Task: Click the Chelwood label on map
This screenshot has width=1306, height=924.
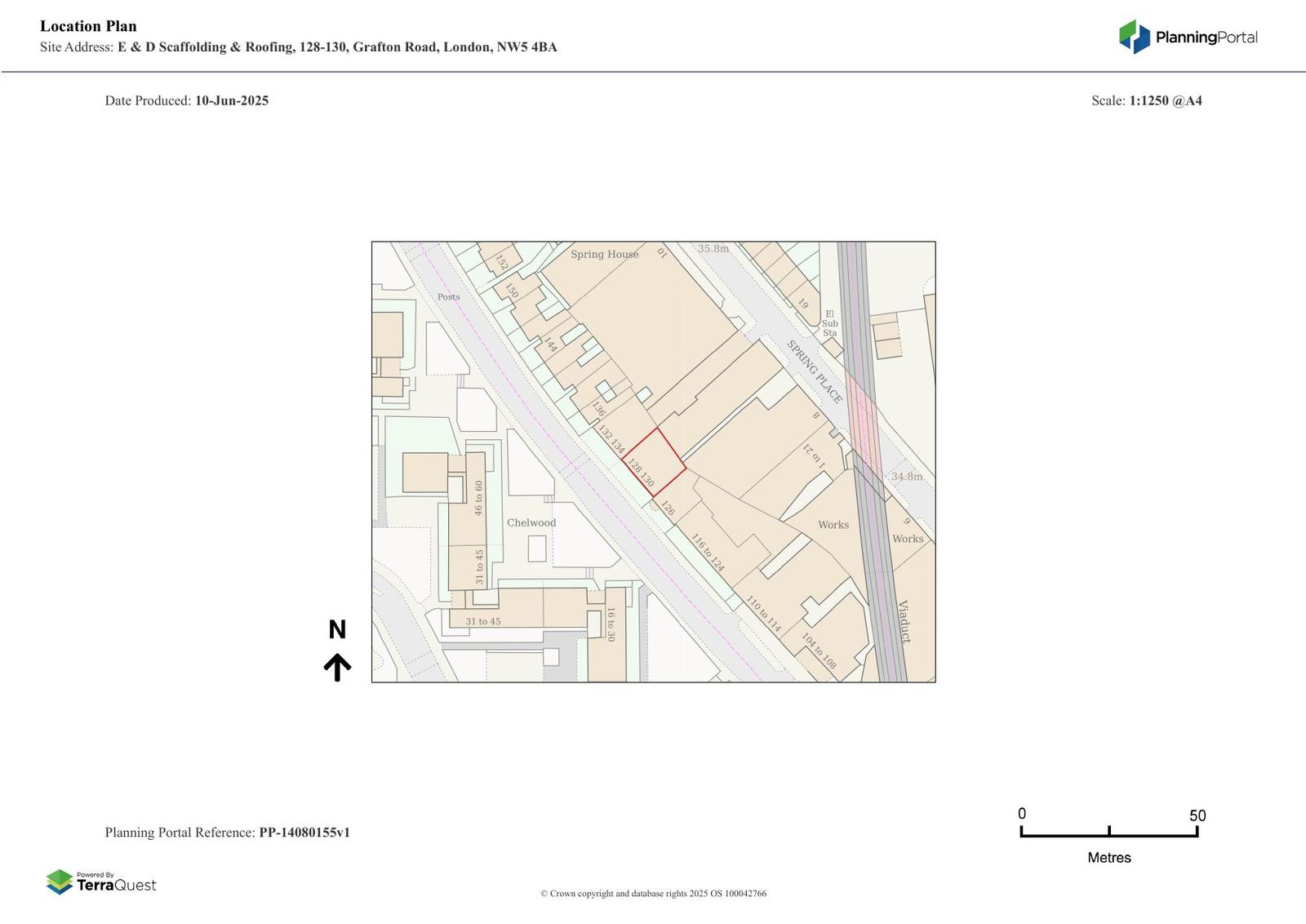Action: tap(531, 522)
